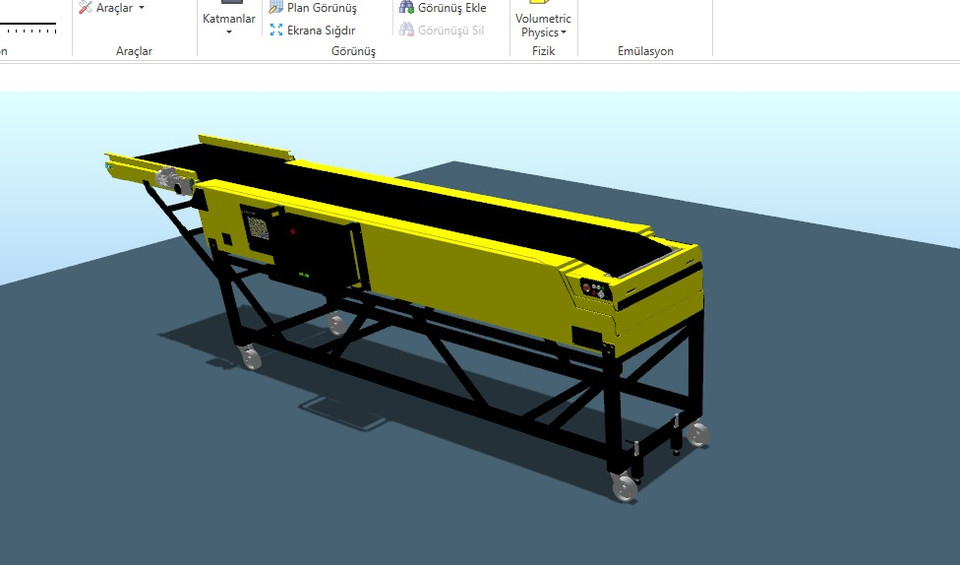This screenshot has width=960, height=565.
Task: Open the Araçlar tools dropdown
Action: (x=113, y=8)
